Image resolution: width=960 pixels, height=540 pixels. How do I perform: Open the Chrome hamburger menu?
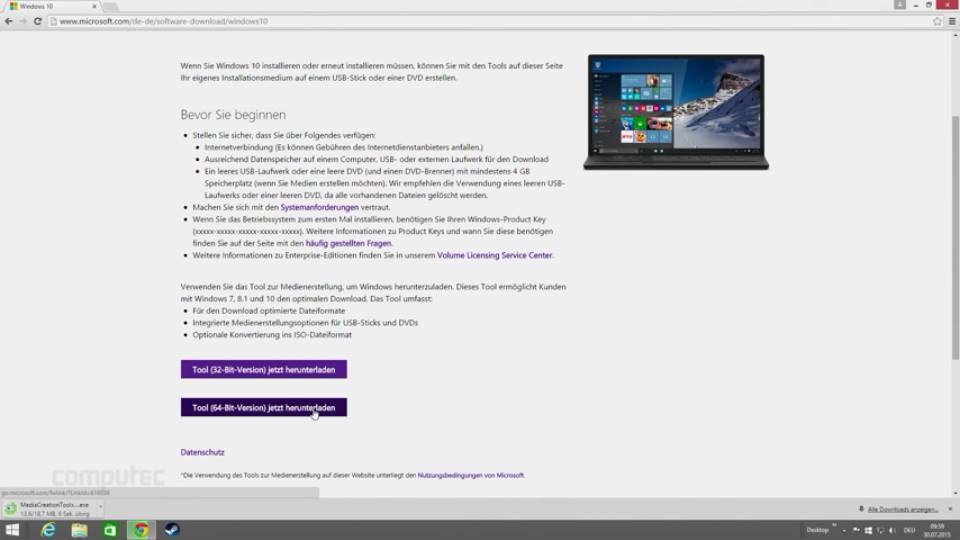(x=952, y=21)
